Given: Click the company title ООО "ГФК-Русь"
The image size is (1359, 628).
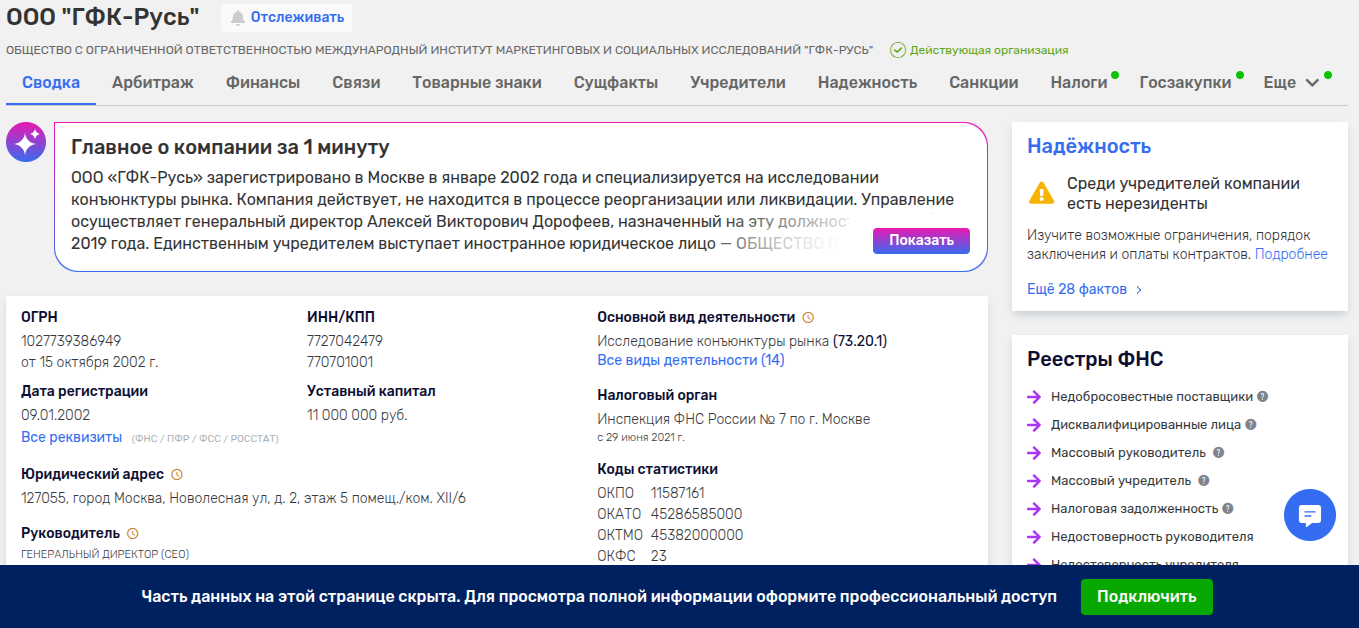Looking at the screenshot, I should (x=103, y=17).
